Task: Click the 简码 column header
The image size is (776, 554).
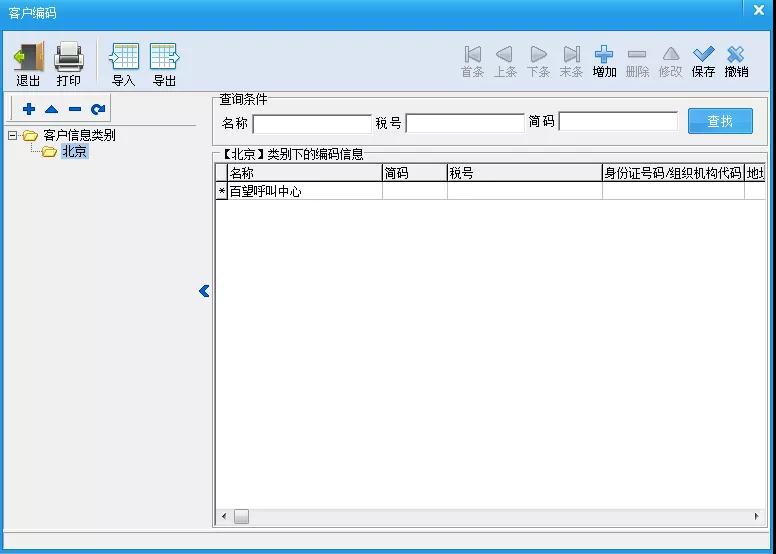Action: [415, 173]
